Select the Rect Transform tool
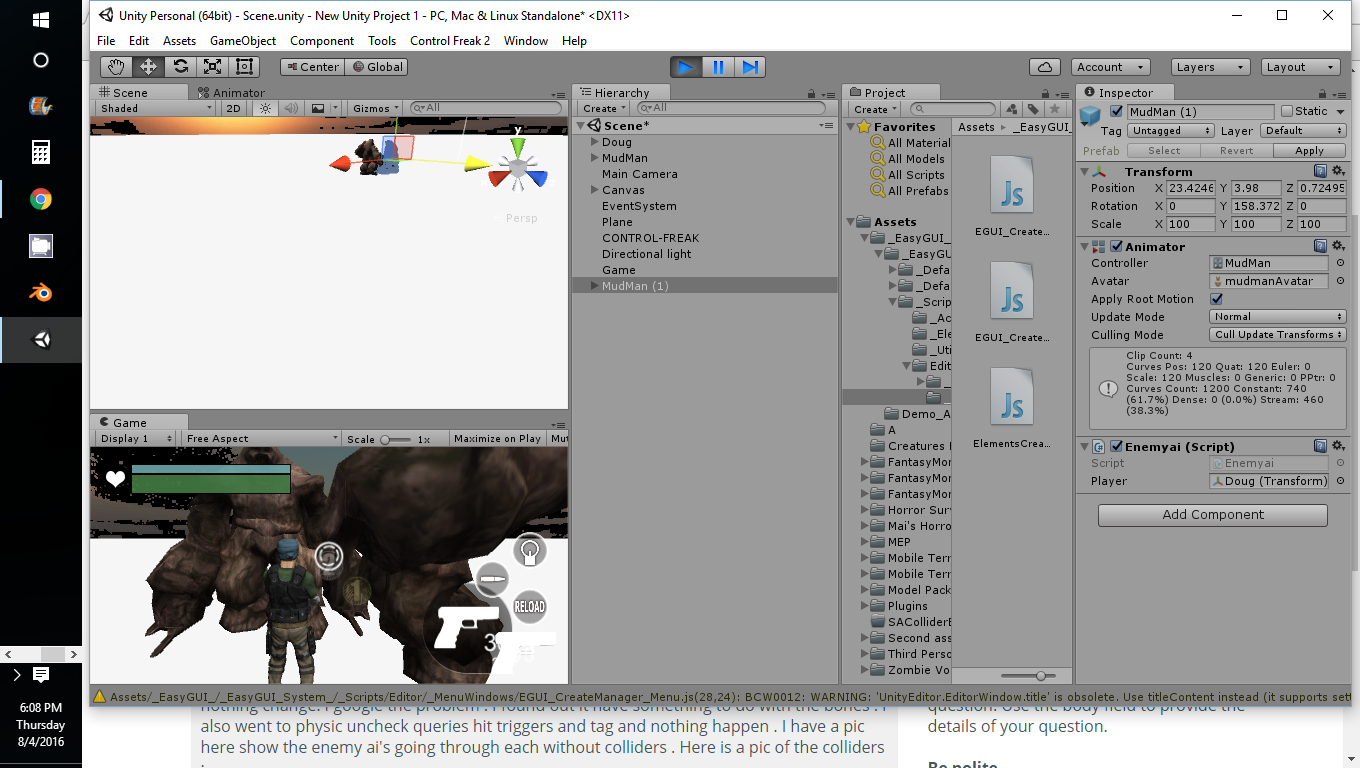Viewport: 1360px width, 768px height. tap(244, 67)
